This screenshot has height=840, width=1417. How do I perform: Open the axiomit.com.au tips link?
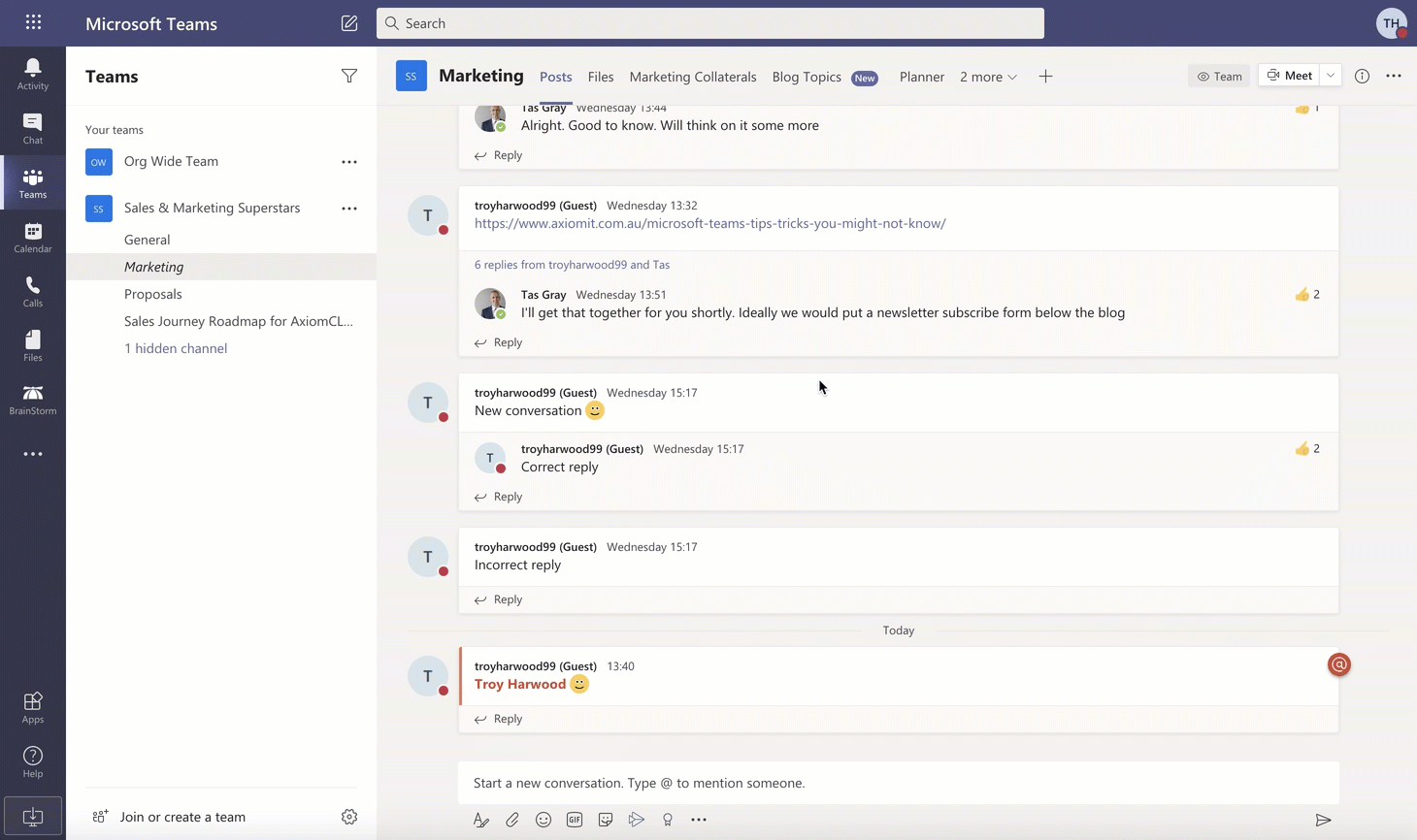[709, 223]
